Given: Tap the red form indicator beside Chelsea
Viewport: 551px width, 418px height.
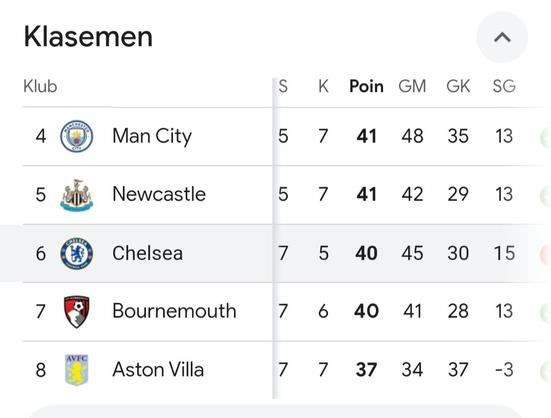Looking at the screenshot, I should pos(545,255).
